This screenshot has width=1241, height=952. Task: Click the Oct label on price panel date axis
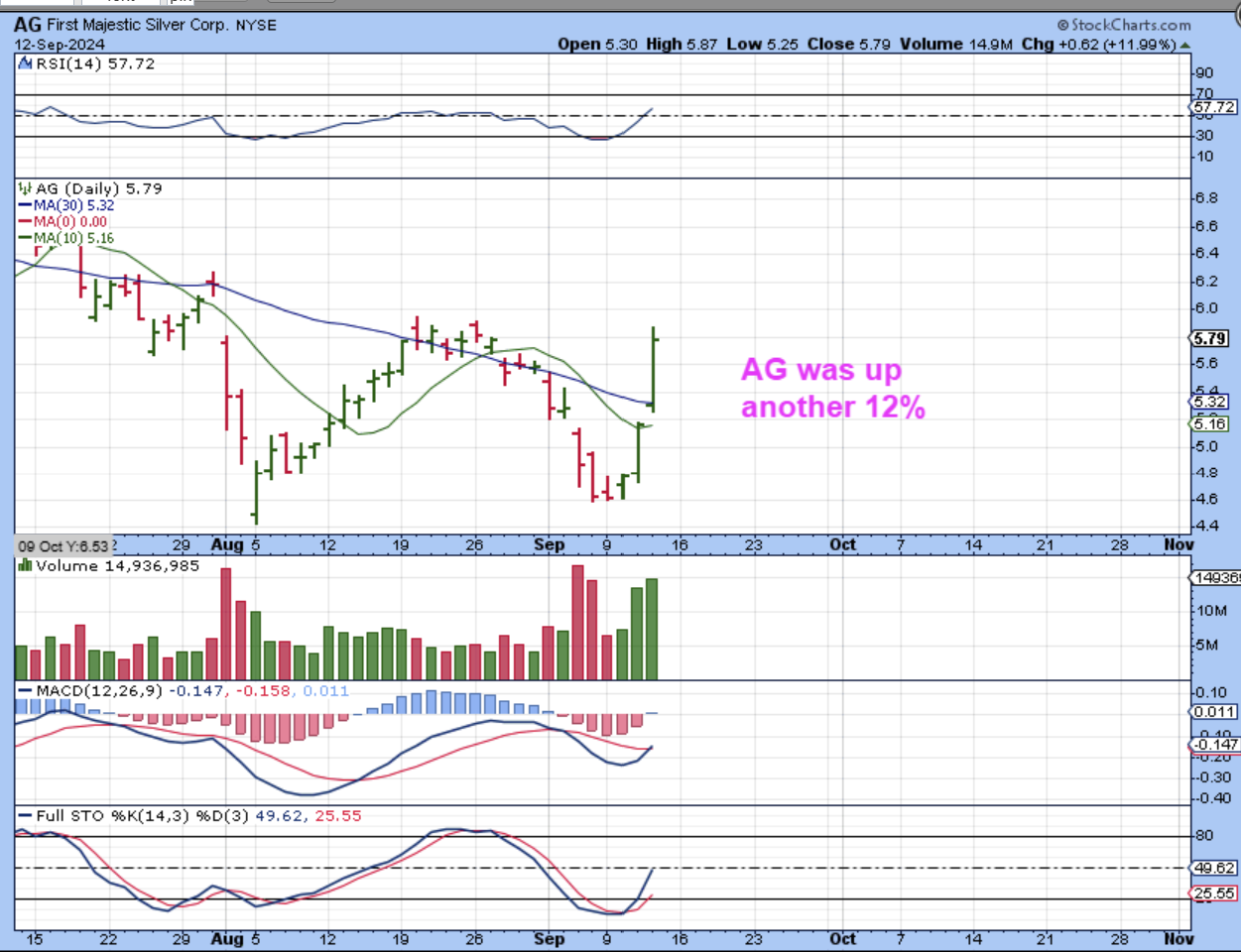pyautogui.click(x=842, y=544)
